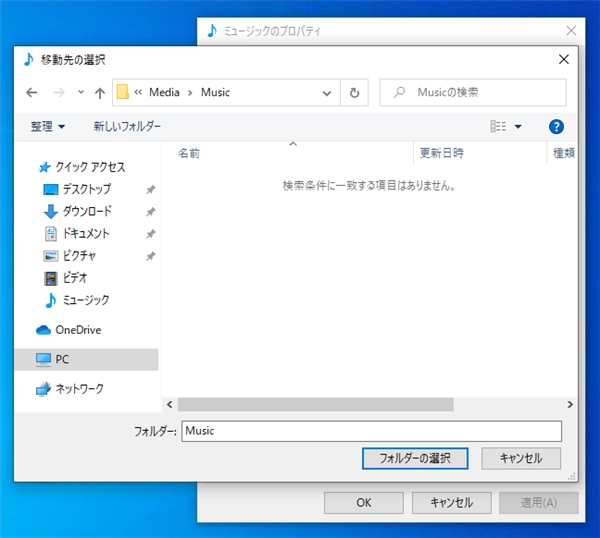Open ピクチャ in the sidebar

79,256
